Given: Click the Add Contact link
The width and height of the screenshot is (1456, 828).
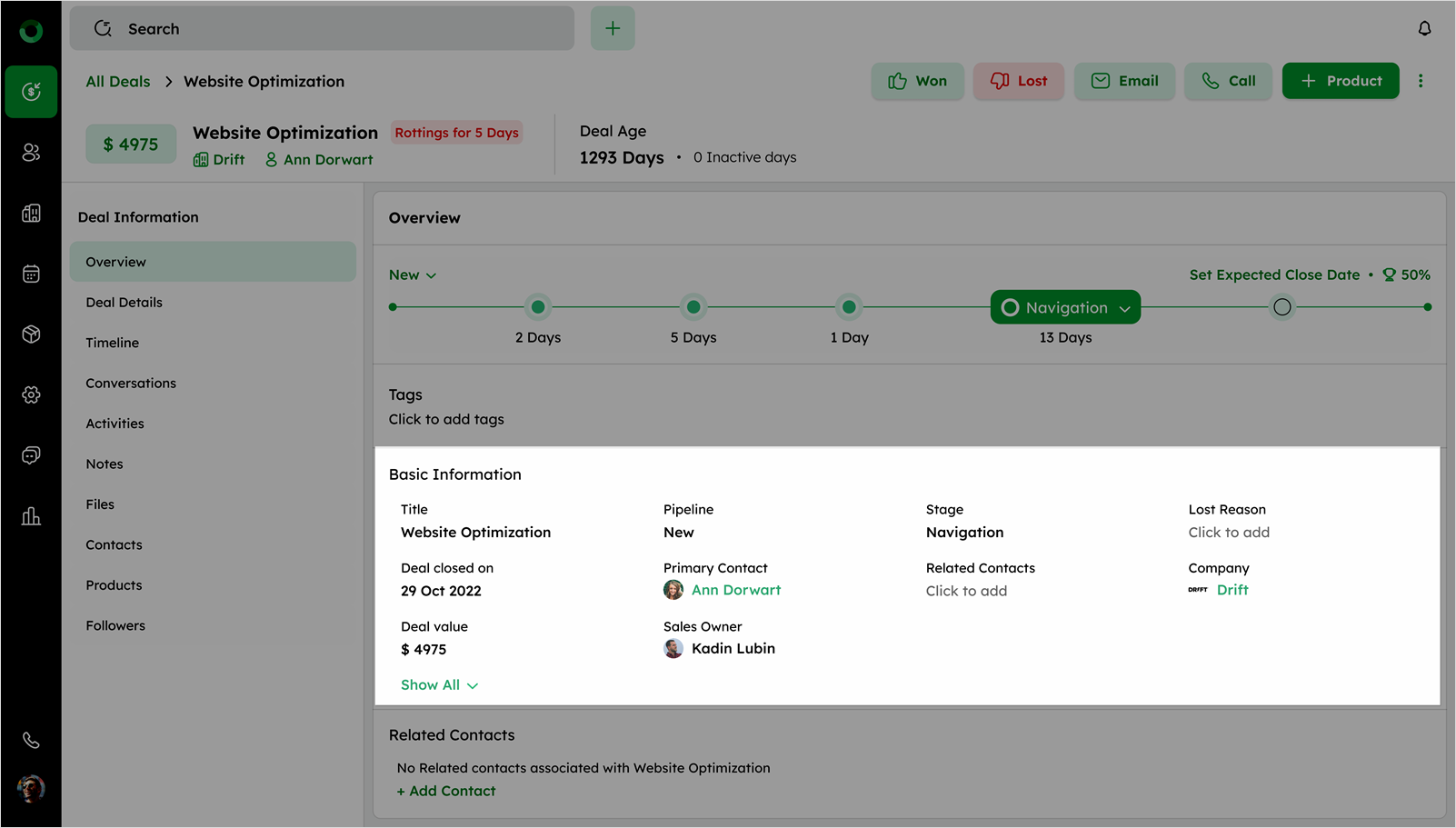Looking at the screenshot, I should tap(446, 792).
